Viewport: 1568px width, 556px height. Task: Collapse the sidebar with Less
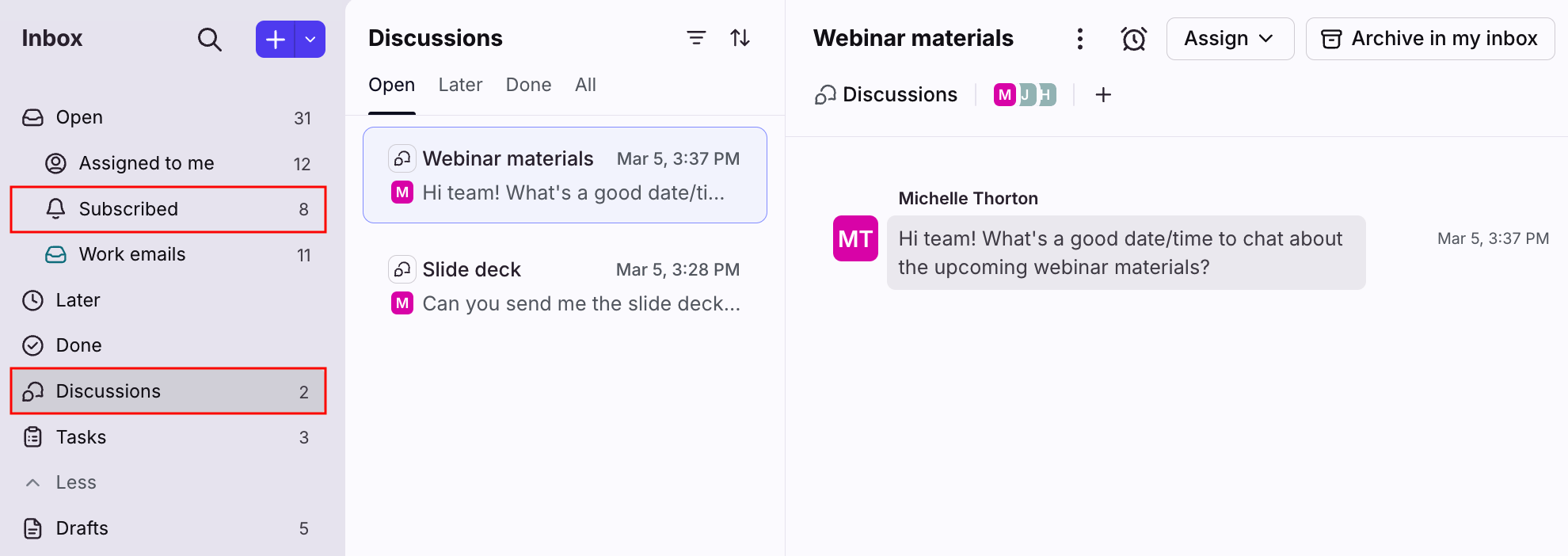(75, 482)
